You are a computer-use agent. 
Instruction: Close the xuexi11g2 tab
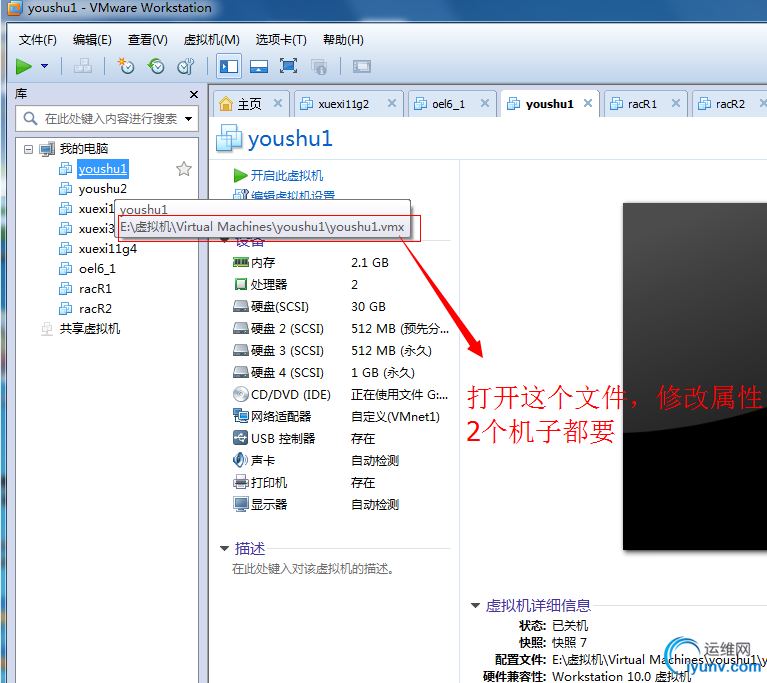392,103
